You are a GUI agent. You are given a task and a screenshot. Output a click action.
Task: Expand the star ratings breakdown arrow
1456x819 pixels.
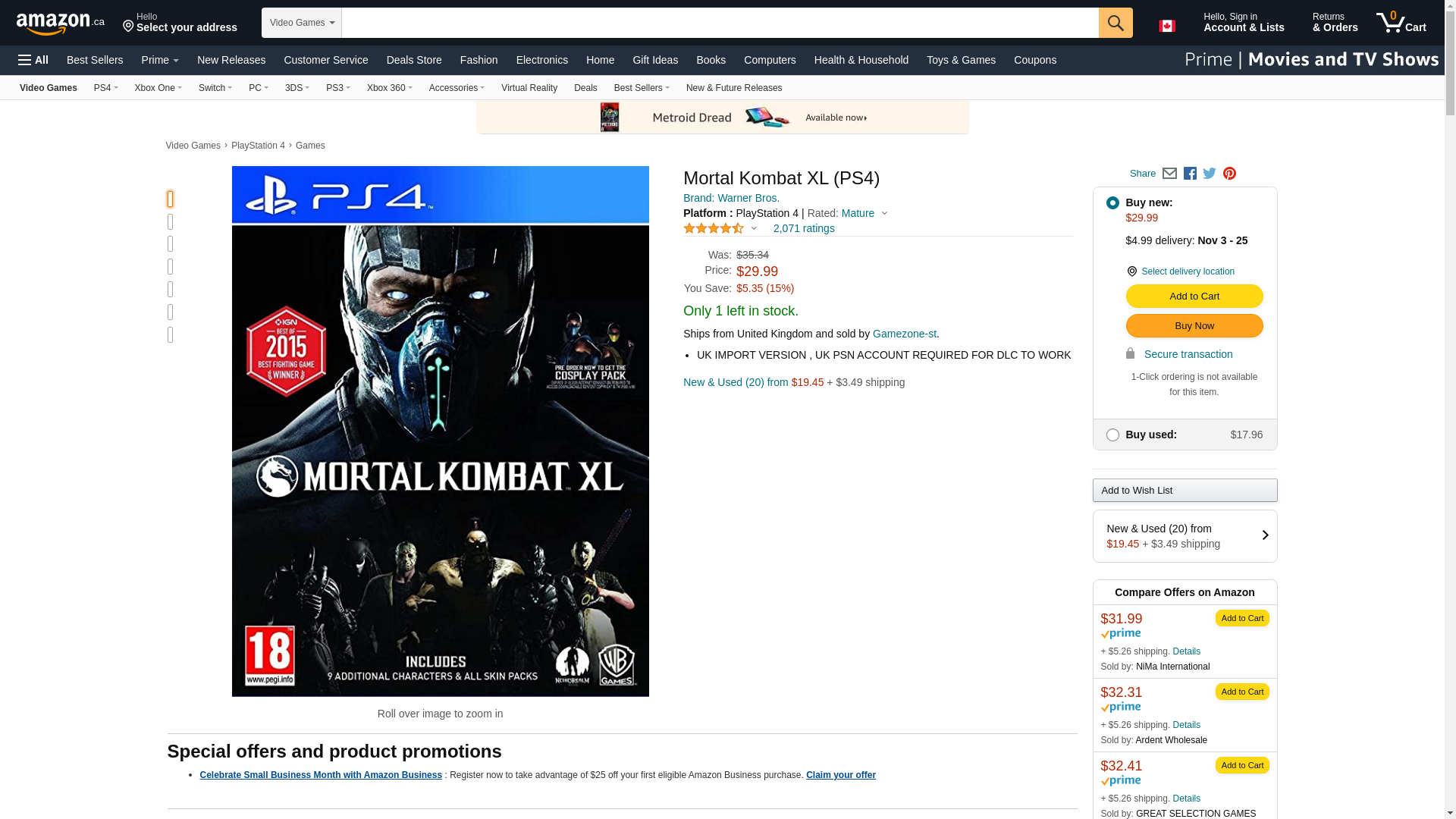point(754,228)
